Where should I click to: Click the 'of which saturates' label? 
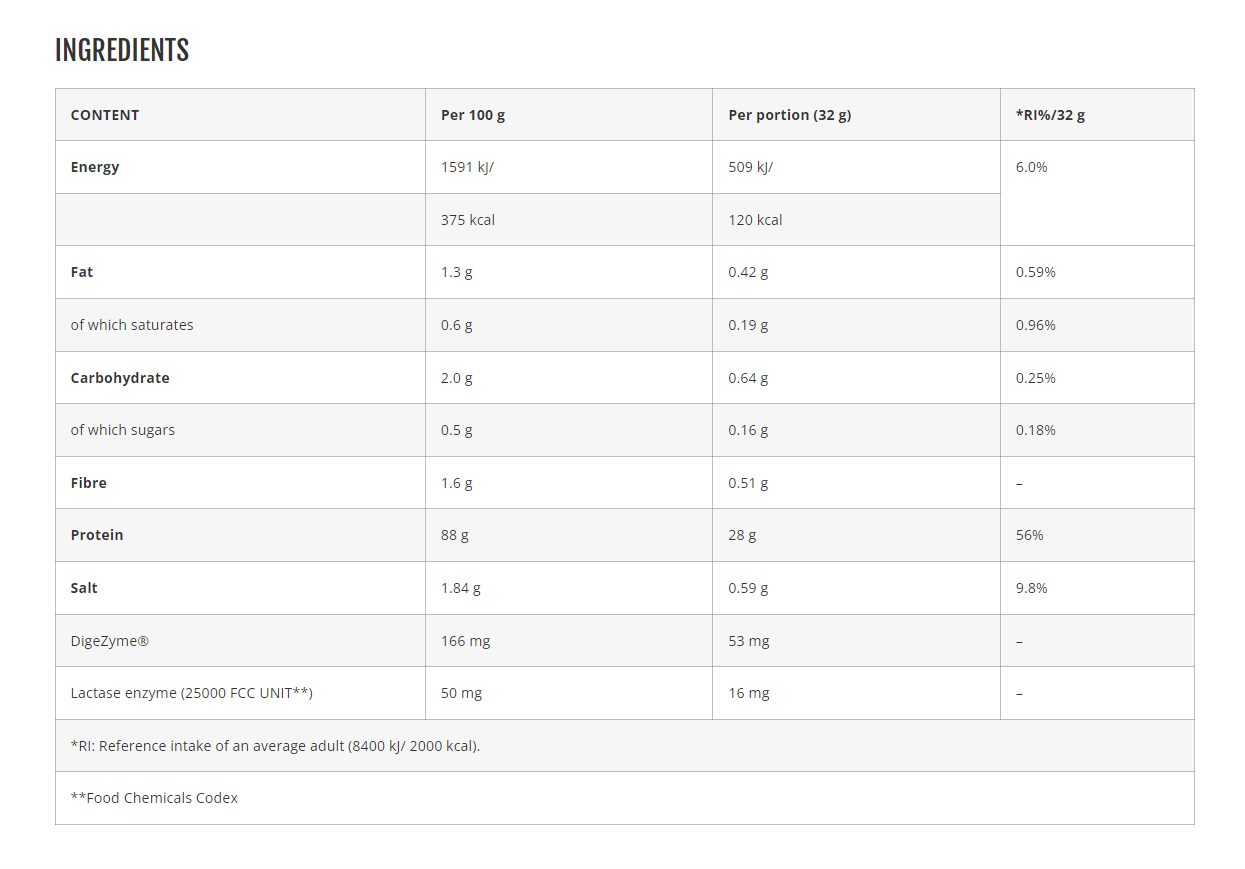coord(132,325)
